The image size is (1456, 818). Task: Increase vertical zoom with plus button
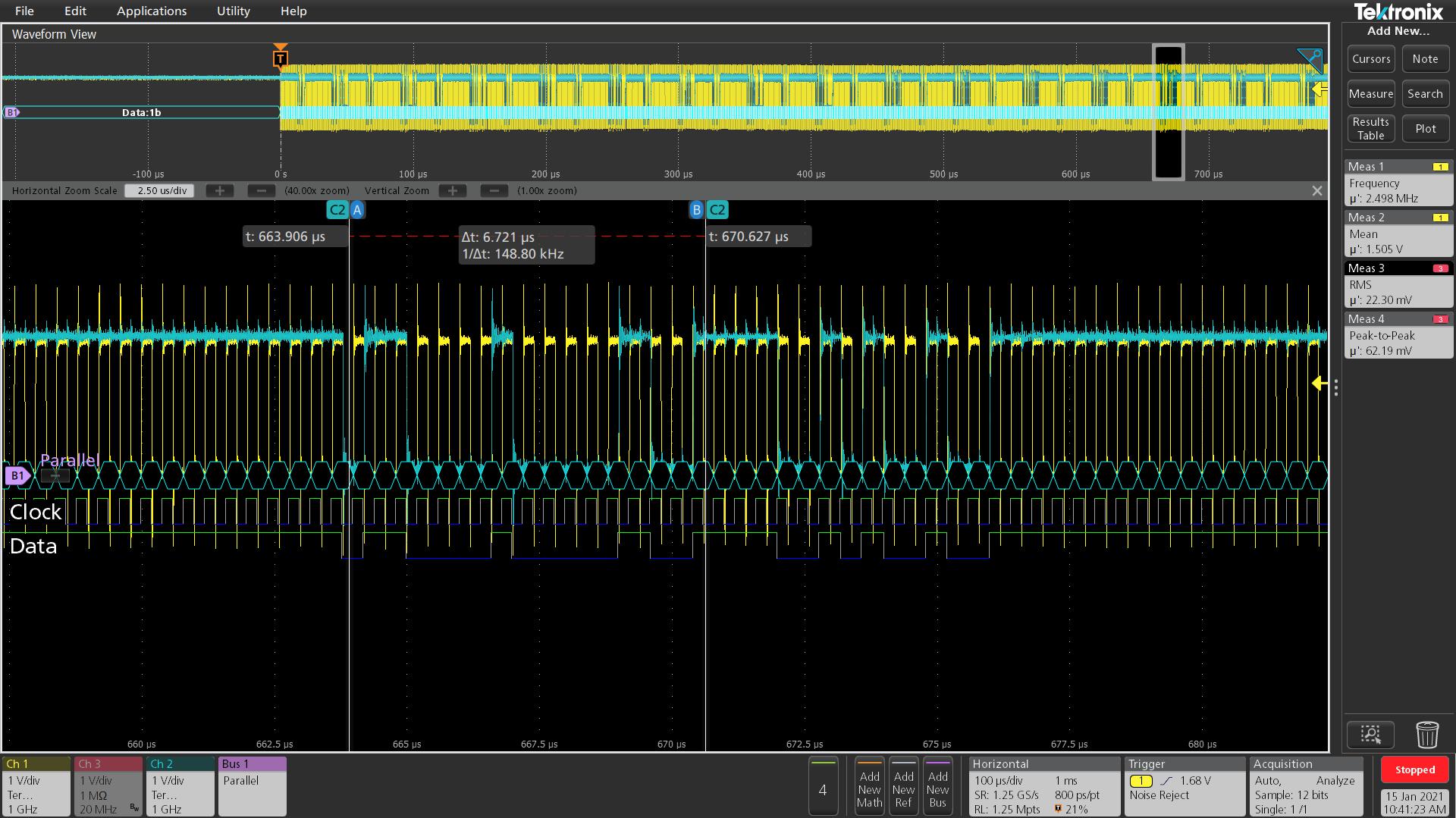[x=453, y=191]
